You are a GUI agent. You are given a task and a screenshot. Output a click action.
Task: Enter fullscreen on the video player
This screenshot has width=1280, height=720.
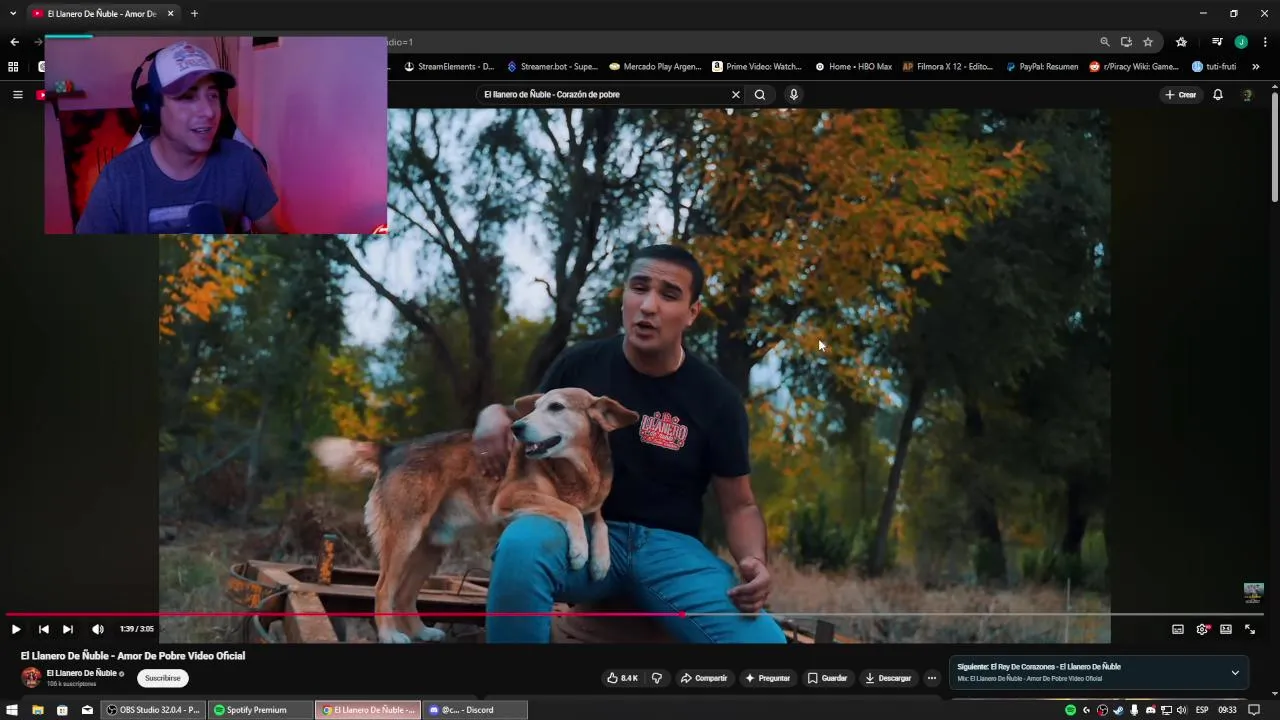pyautogui.click(x=1250, y=629)
